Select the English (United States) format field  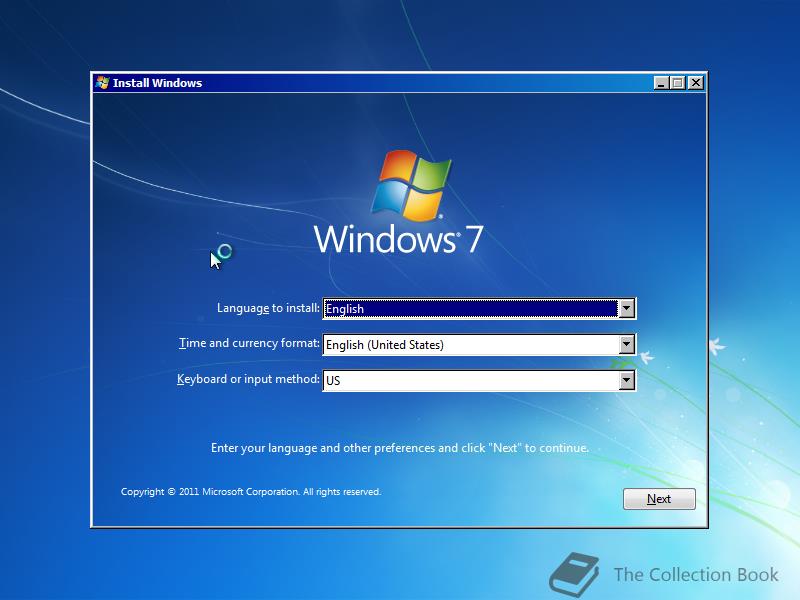pos(479,344)
